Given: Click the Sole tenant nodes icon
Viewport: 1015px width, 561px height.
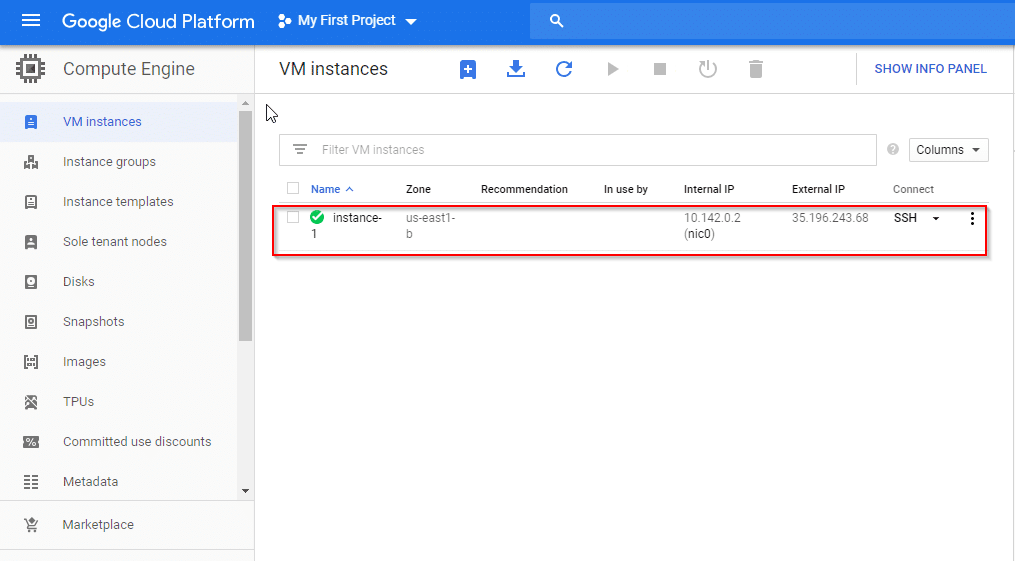Looking at the screenshot, I should 30,242.
